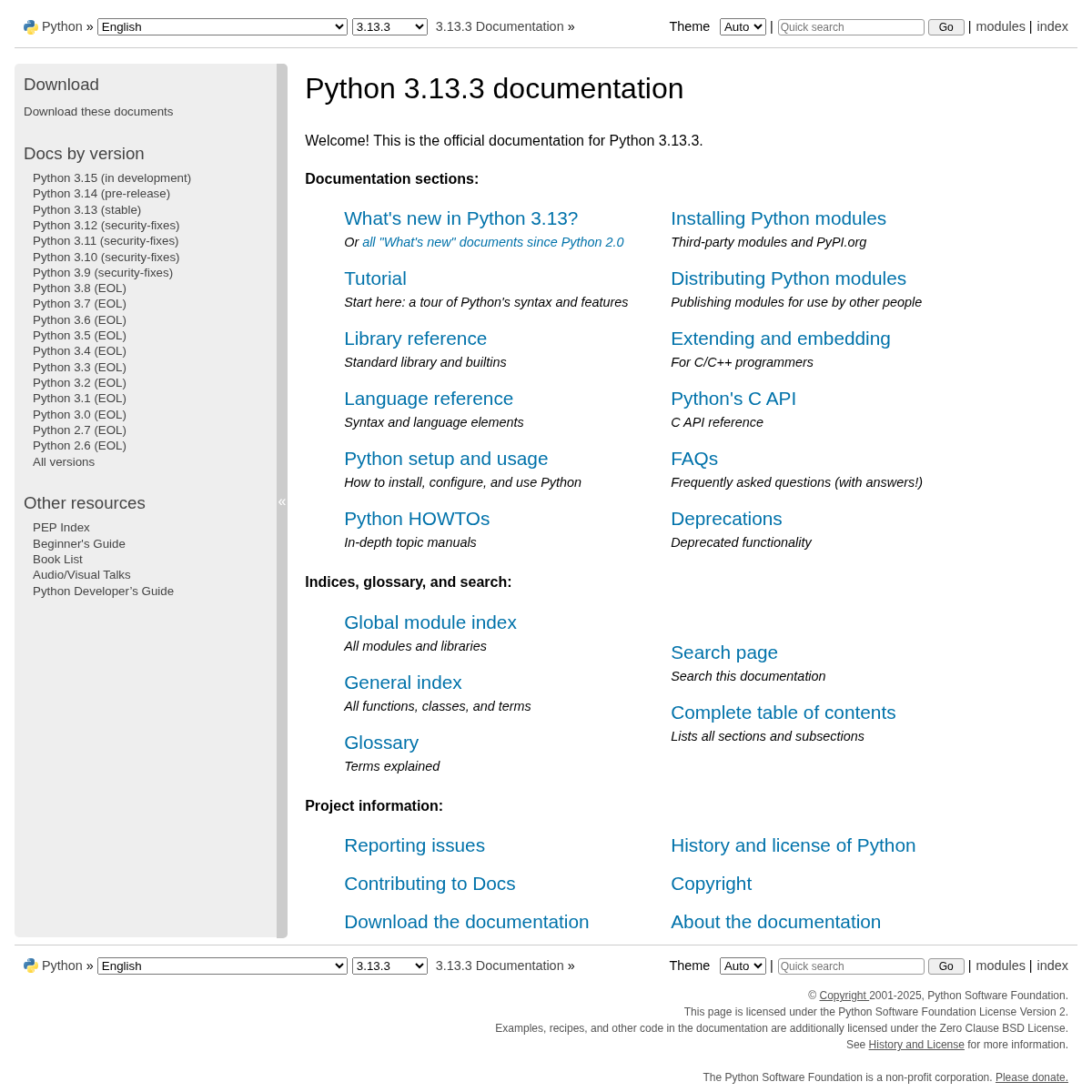Screen dimensions: 1092x1092
Task: Click the top Quick search input field
Action: [x=851, y=27]
